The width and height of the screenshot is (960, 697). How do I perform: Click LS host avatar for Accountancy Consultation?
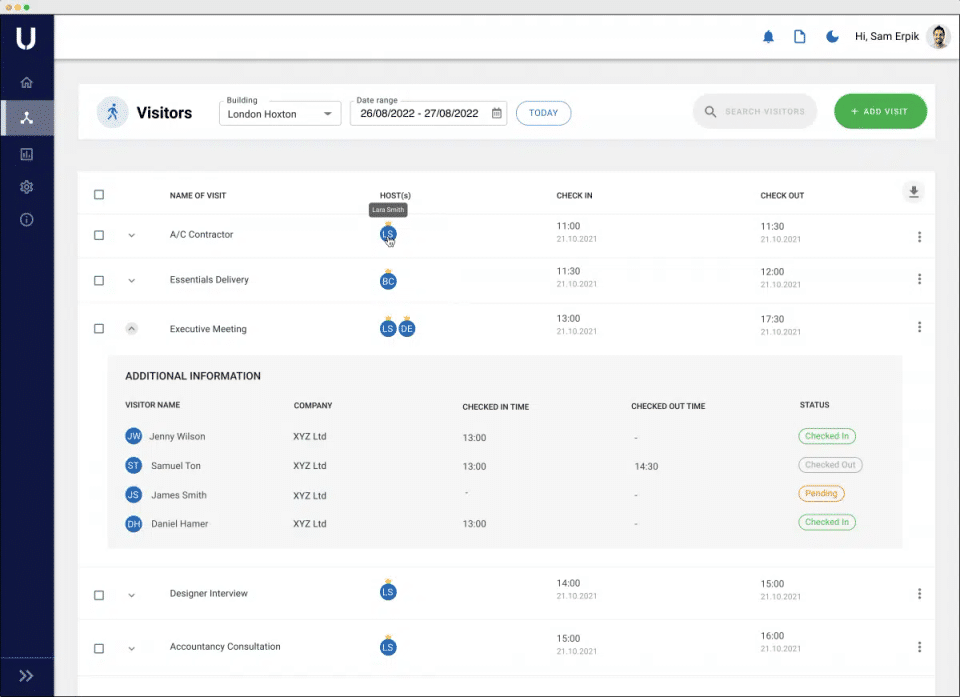(x=388, y=647)
